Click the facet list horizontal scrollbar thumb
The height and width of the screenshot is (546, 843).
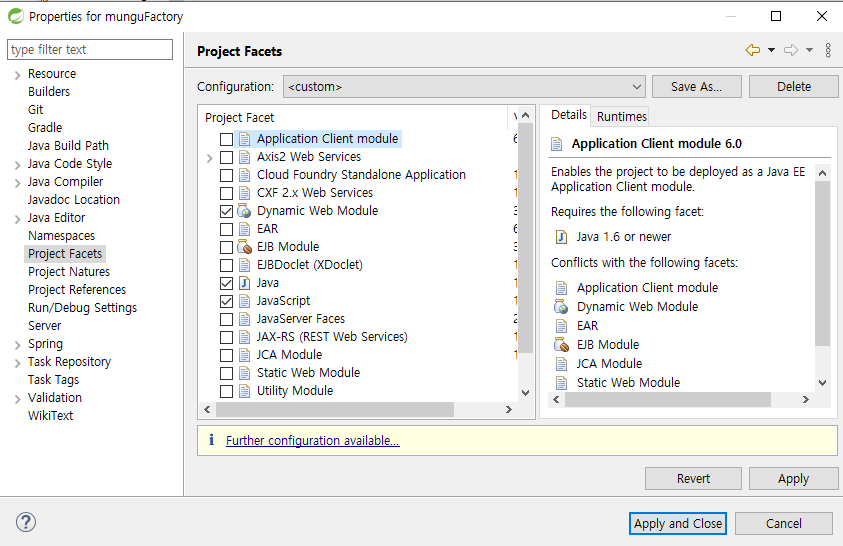(334, 410)
